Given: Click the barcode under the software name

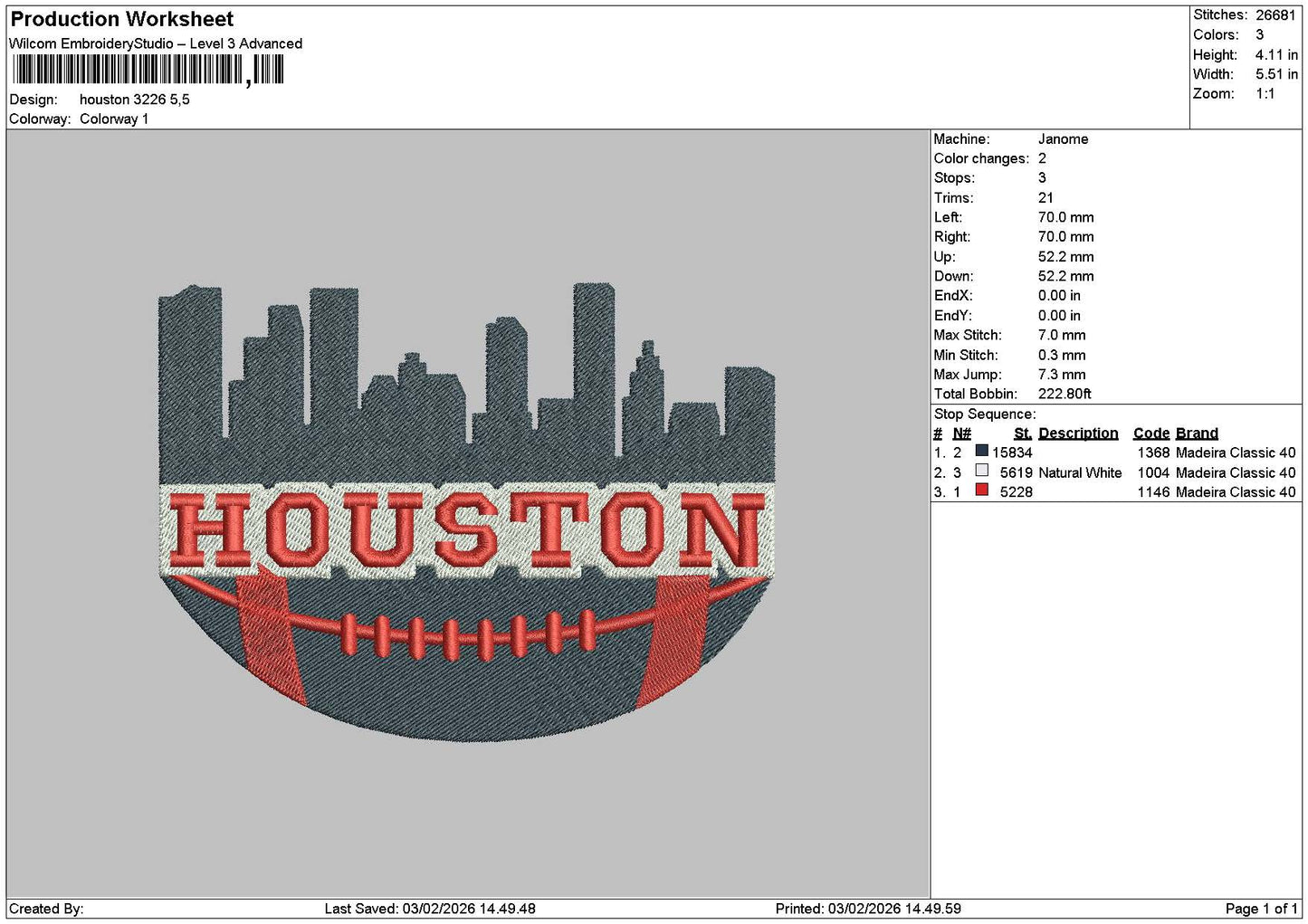Looking at the screenshot, I should 148,70.
